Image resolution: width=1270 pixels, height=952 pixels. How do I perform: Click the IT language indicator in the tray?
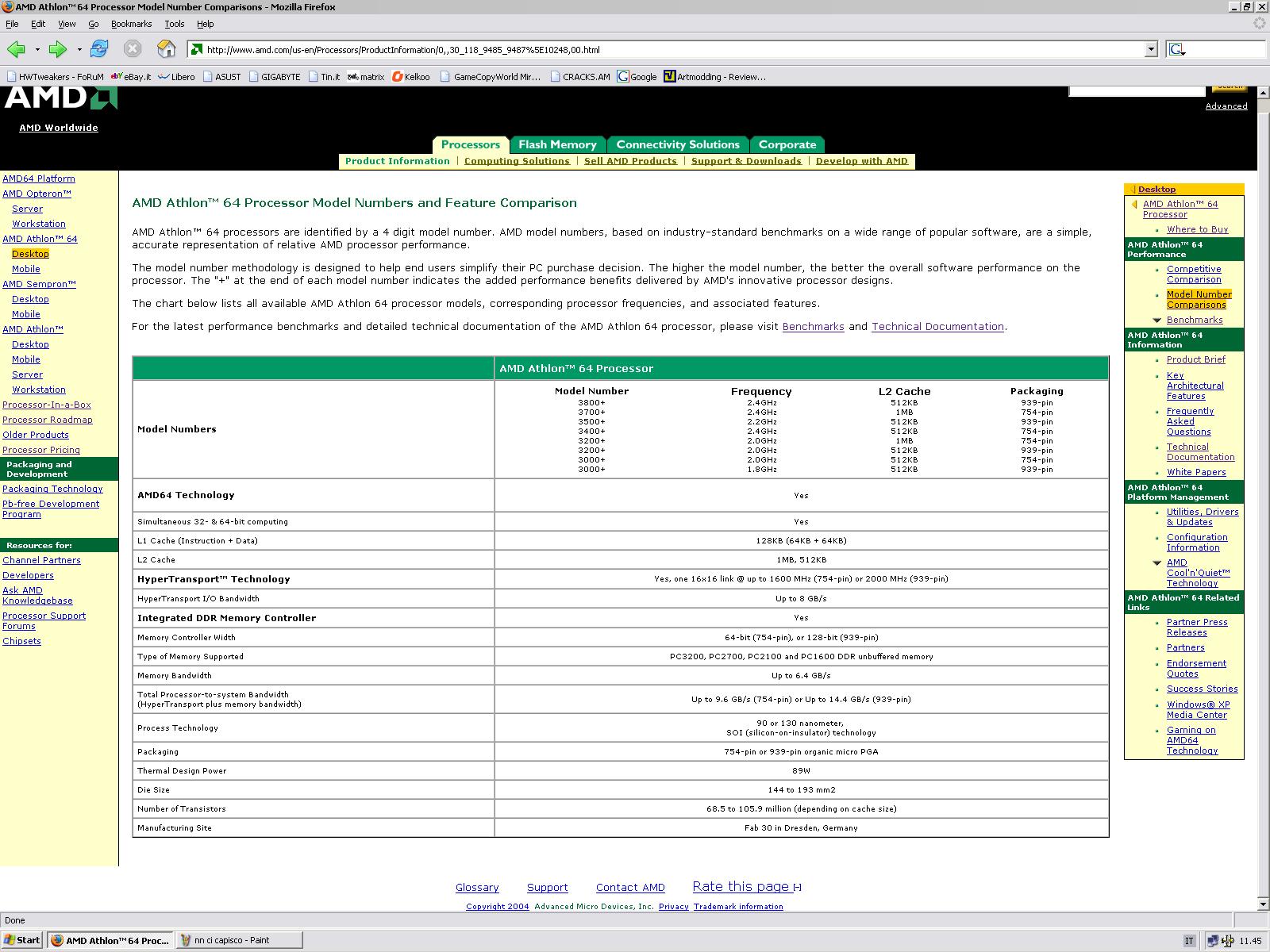[1189, 941]
